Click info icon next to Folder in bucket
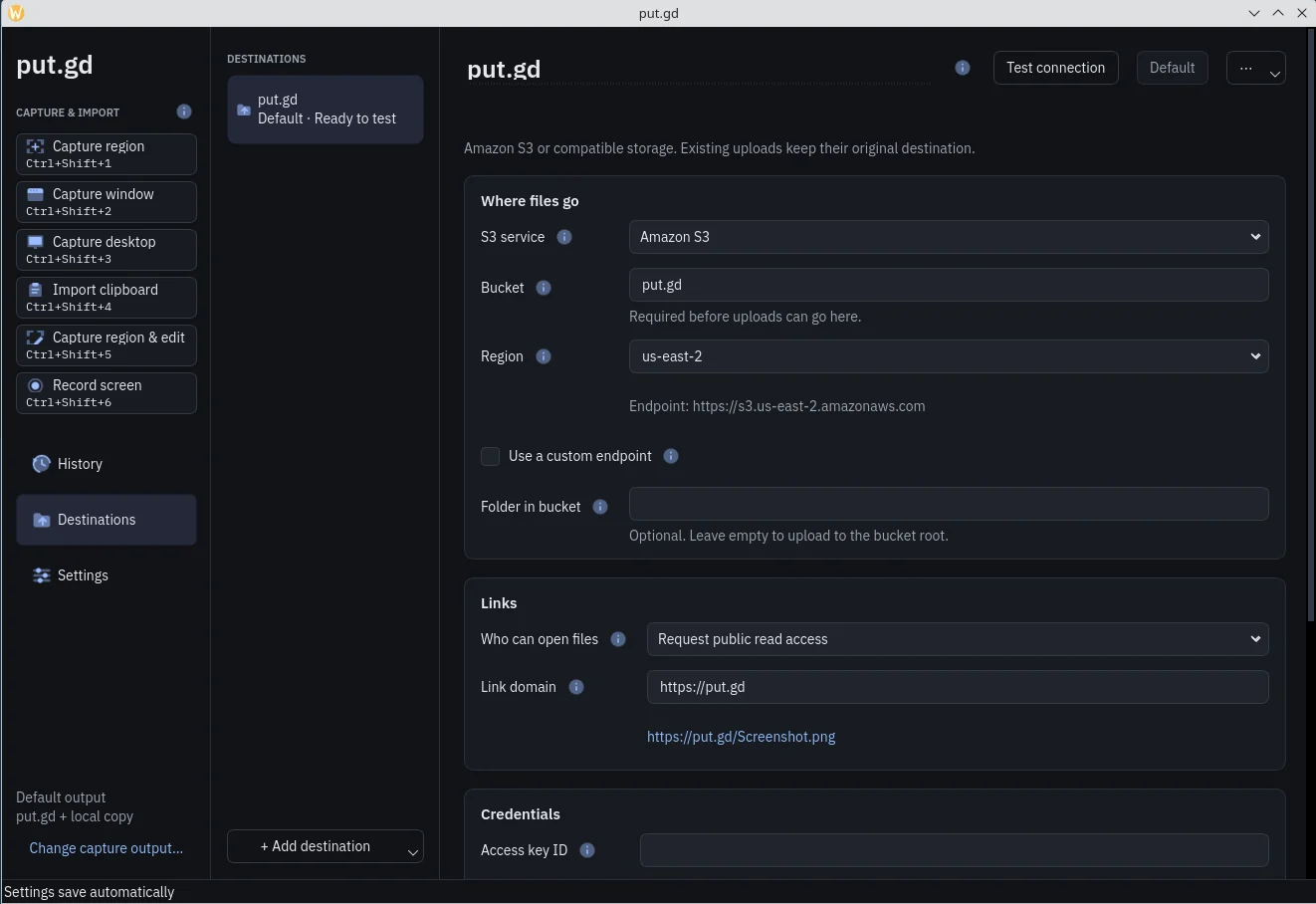1316x904 pixels. tap(600, 507)
